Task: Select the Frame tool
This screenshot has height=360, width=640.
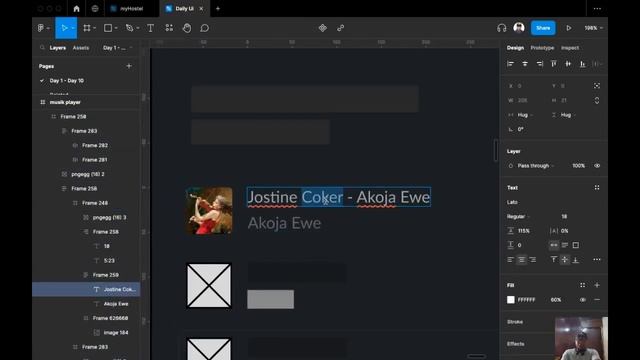Action: click(87, 28)
